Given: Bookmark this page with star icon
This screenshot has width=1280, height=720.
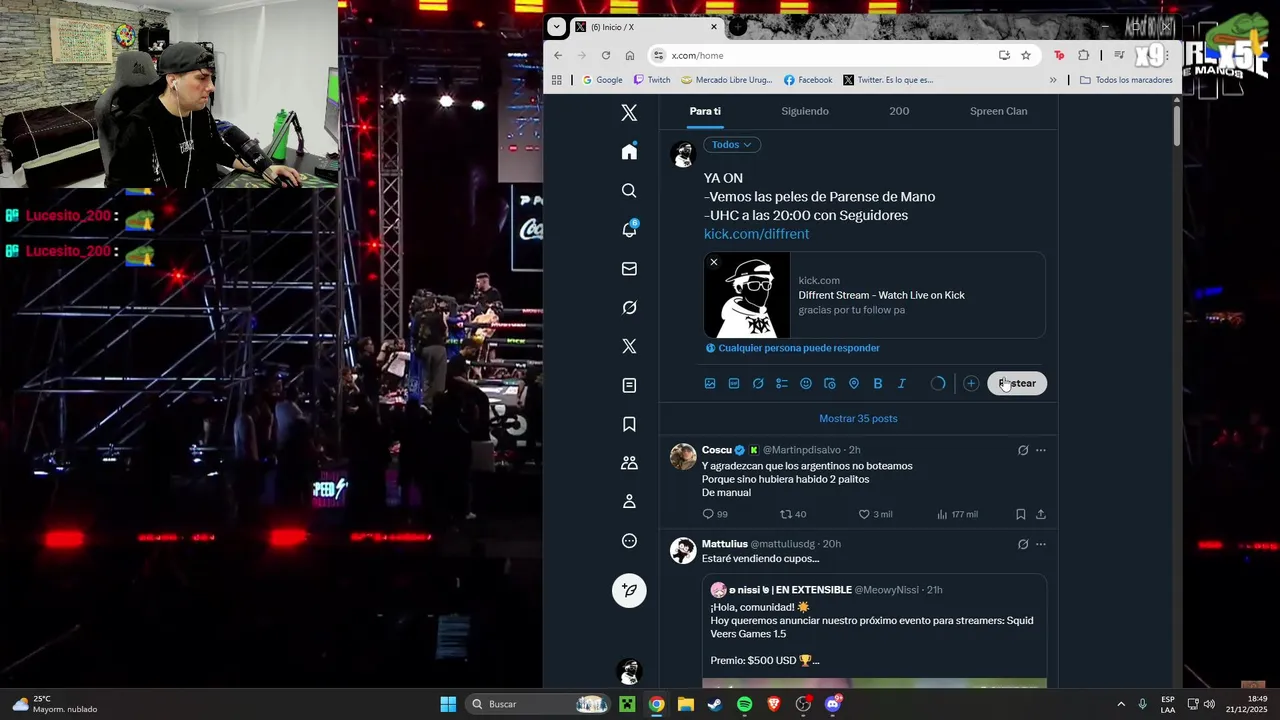Looking at the screenshot, I should (1025, 55).
